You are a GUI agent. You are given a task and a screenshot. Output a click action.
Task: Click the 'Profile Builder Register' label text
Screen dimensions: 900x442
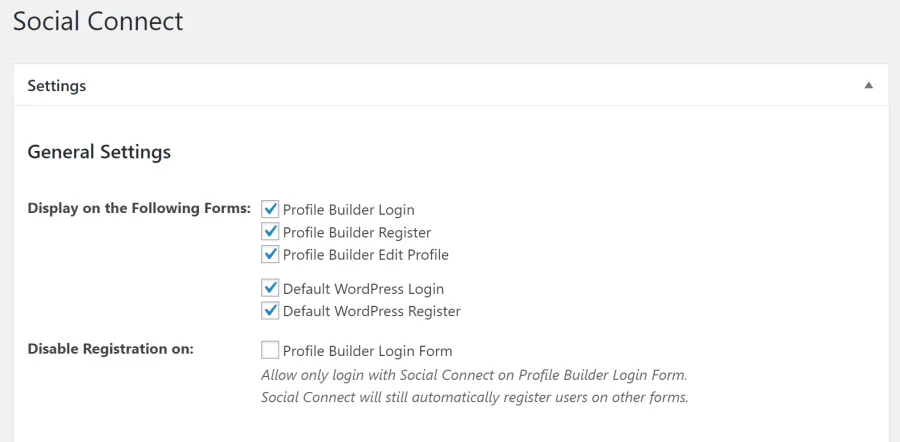click(x=357, y=232)
